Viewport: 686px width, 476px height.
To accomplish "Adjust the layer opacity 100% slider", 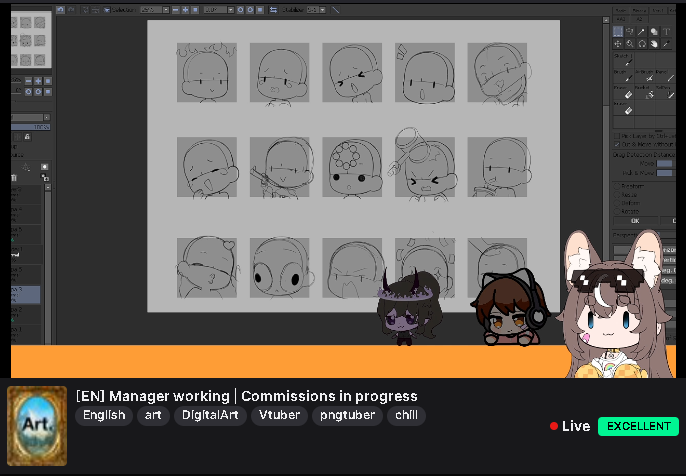I will (30, 127).
